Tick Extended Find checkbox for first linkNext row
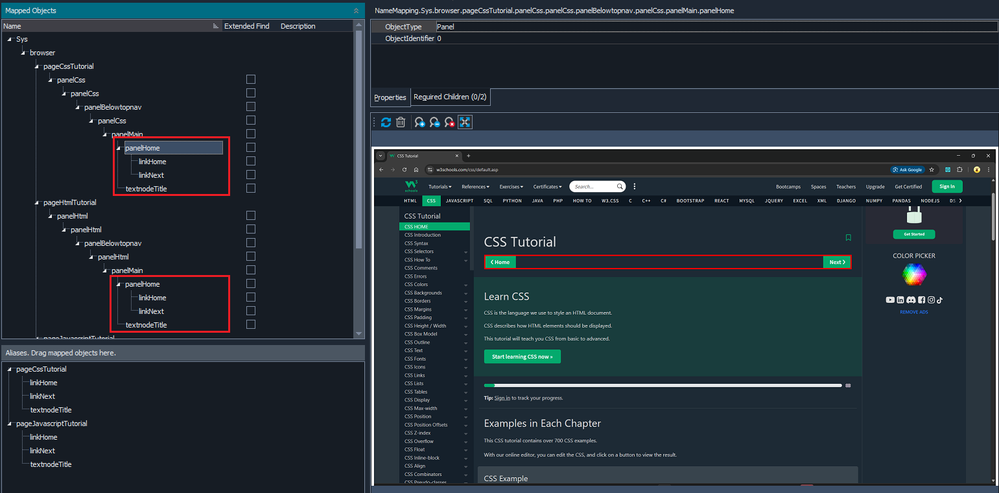The image size is (999, 493). (251, 175)
